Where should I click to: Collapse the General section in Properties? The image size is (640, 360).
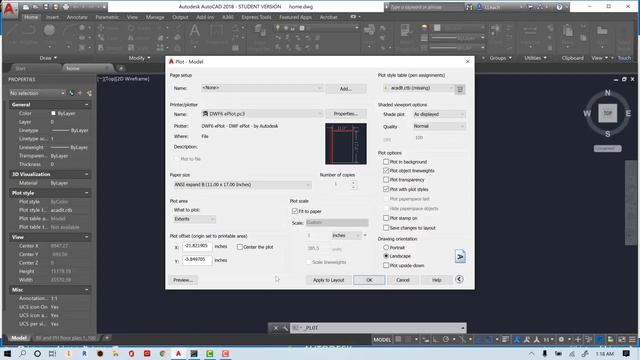pyautogui.click(x=87, y=105)
